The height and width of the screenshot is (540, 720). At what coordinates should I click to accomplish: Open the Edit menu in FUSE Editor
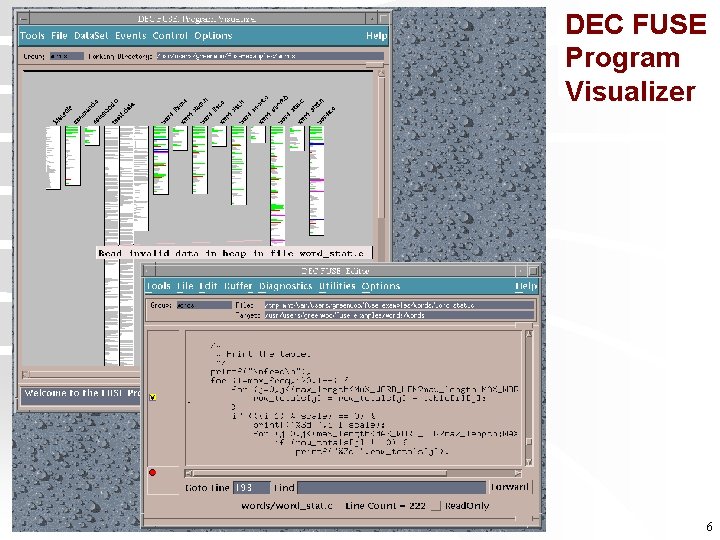208,286
